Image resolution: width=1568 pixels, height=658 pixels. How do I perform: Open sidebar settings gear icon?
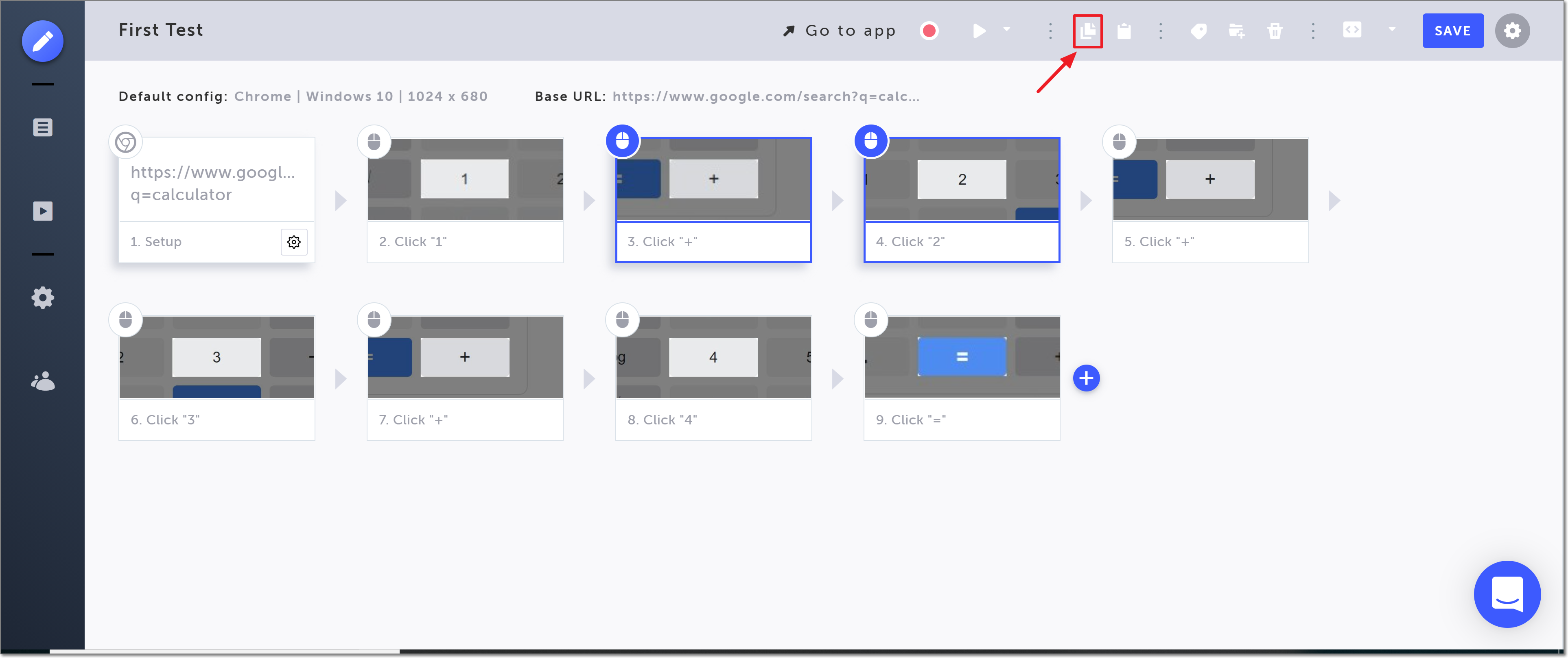coord(43,298)
